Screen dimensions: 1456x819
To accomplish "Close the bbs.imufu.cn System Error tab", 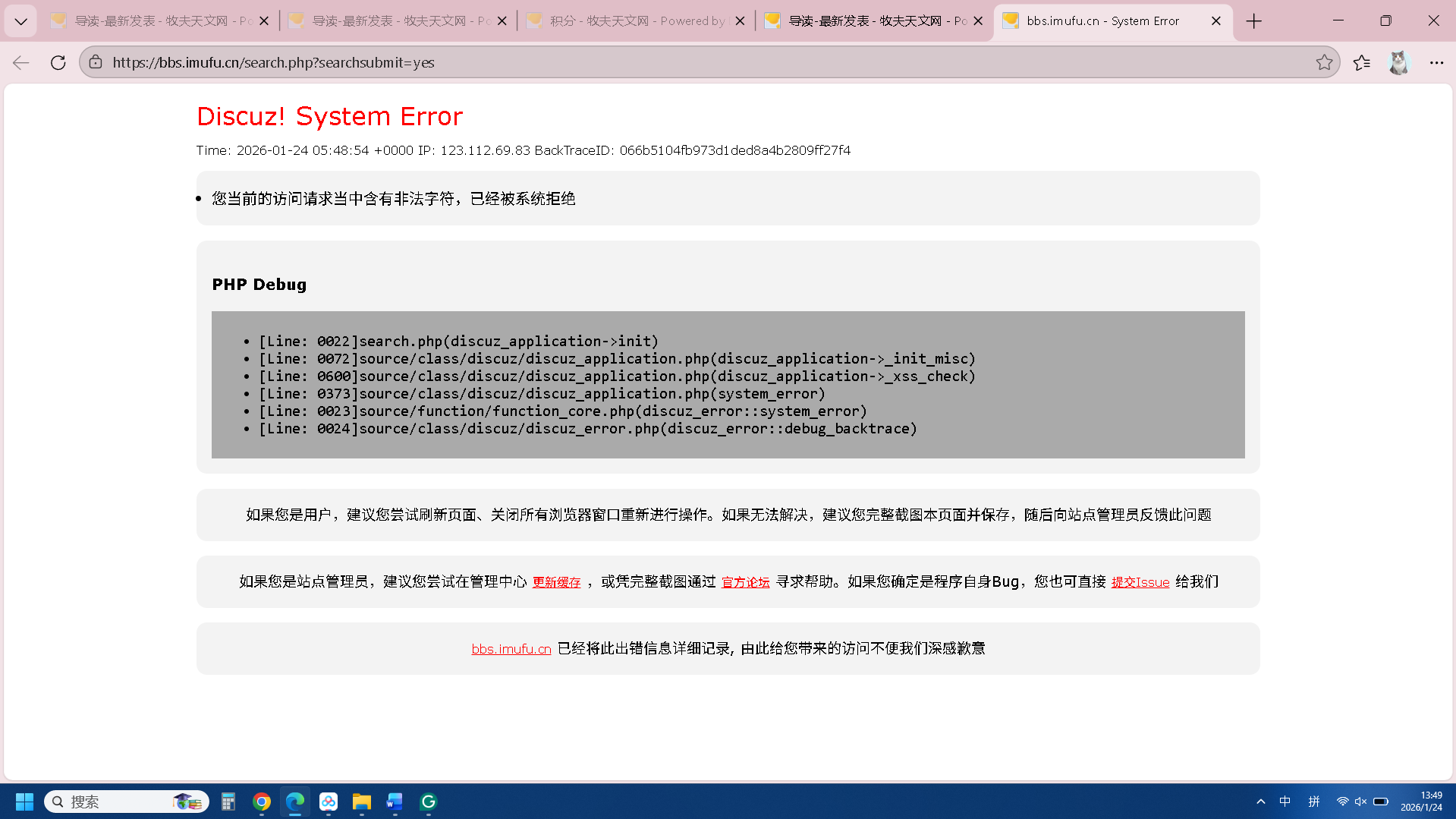I will 1216,21.
